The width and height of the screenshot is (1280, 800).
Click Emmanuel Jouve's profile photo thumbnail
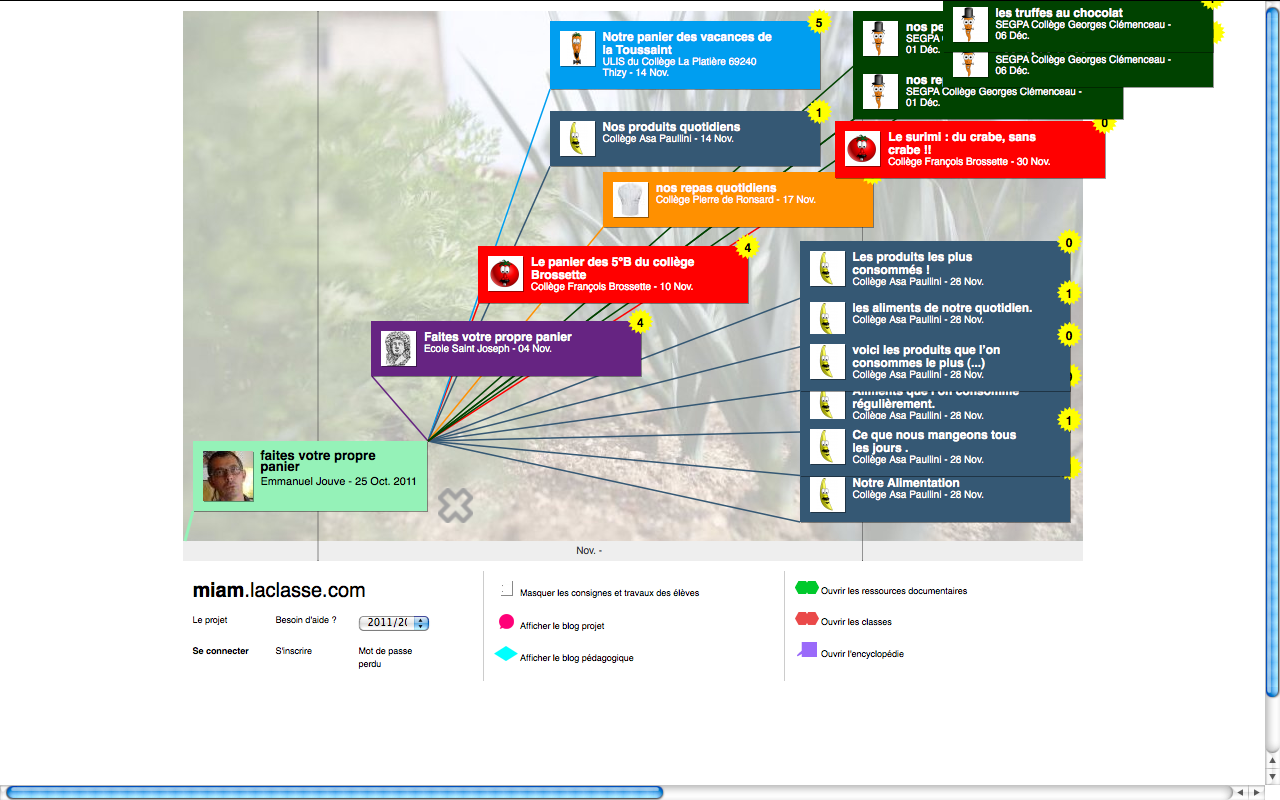pyautogui.click(x=228, y=476)
